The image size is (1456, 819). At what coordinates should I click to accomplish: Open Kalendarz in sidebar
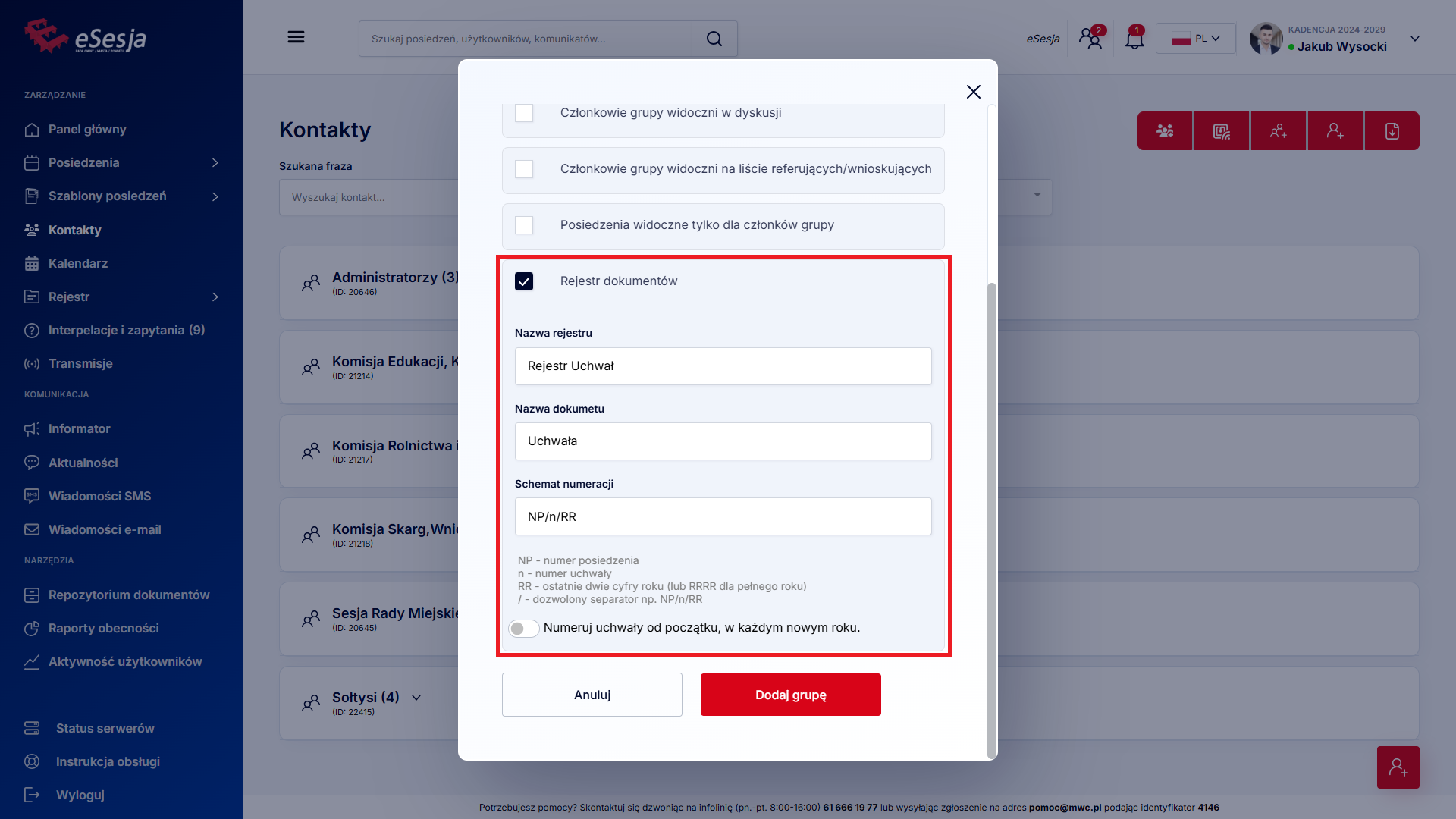point(78,263)
